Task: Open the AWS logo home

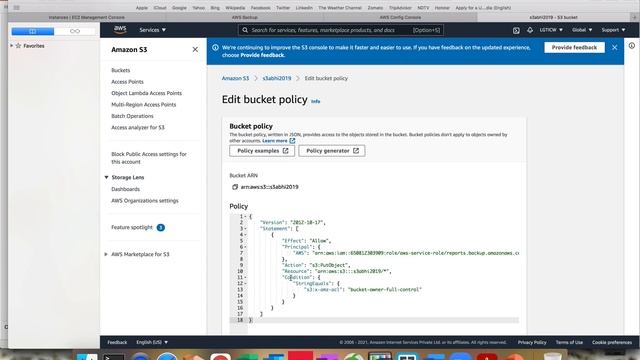Action: [120, 30]
